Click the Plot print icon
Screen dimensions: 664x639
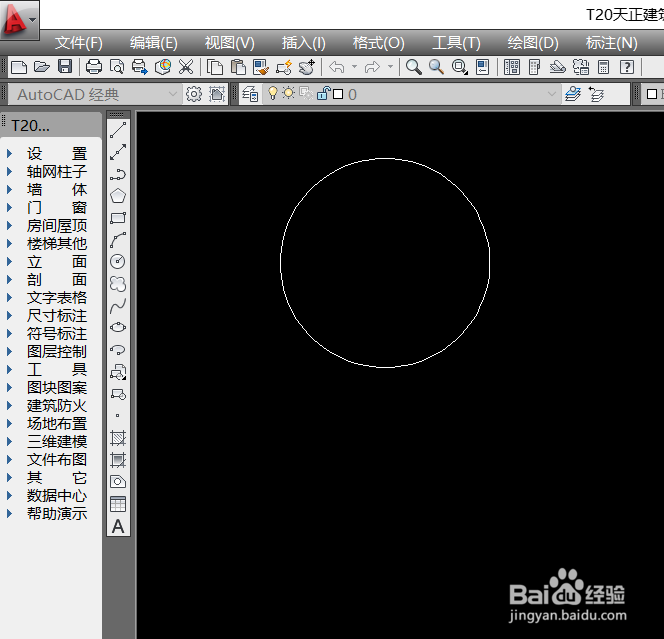point(94,67)
